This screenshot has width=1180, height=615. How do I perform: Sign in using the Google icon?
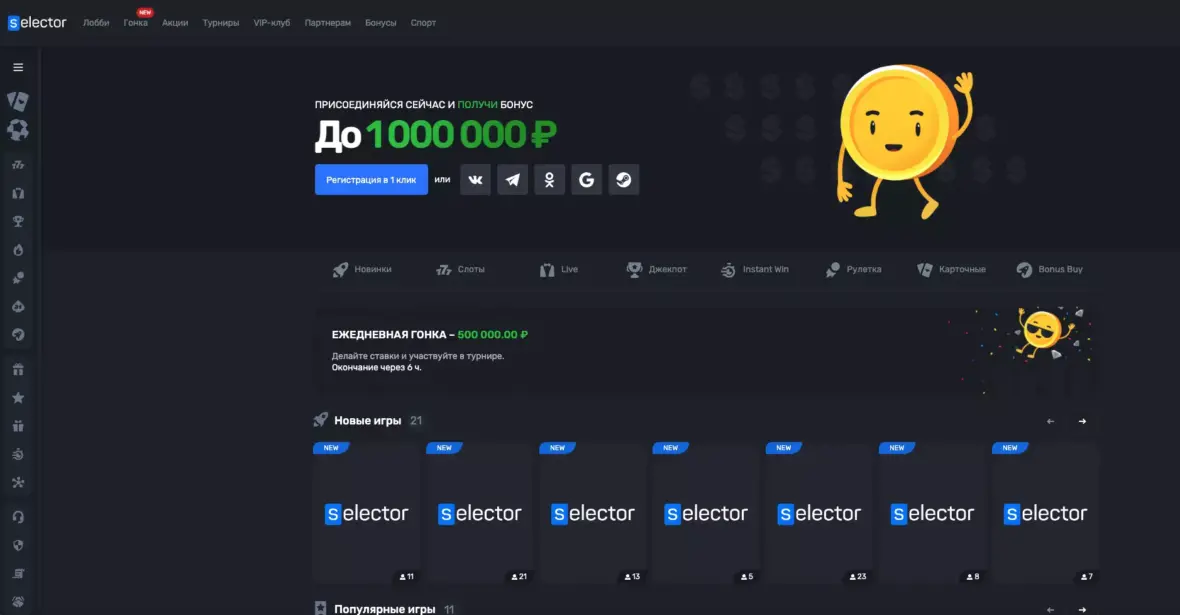point(586,180)
